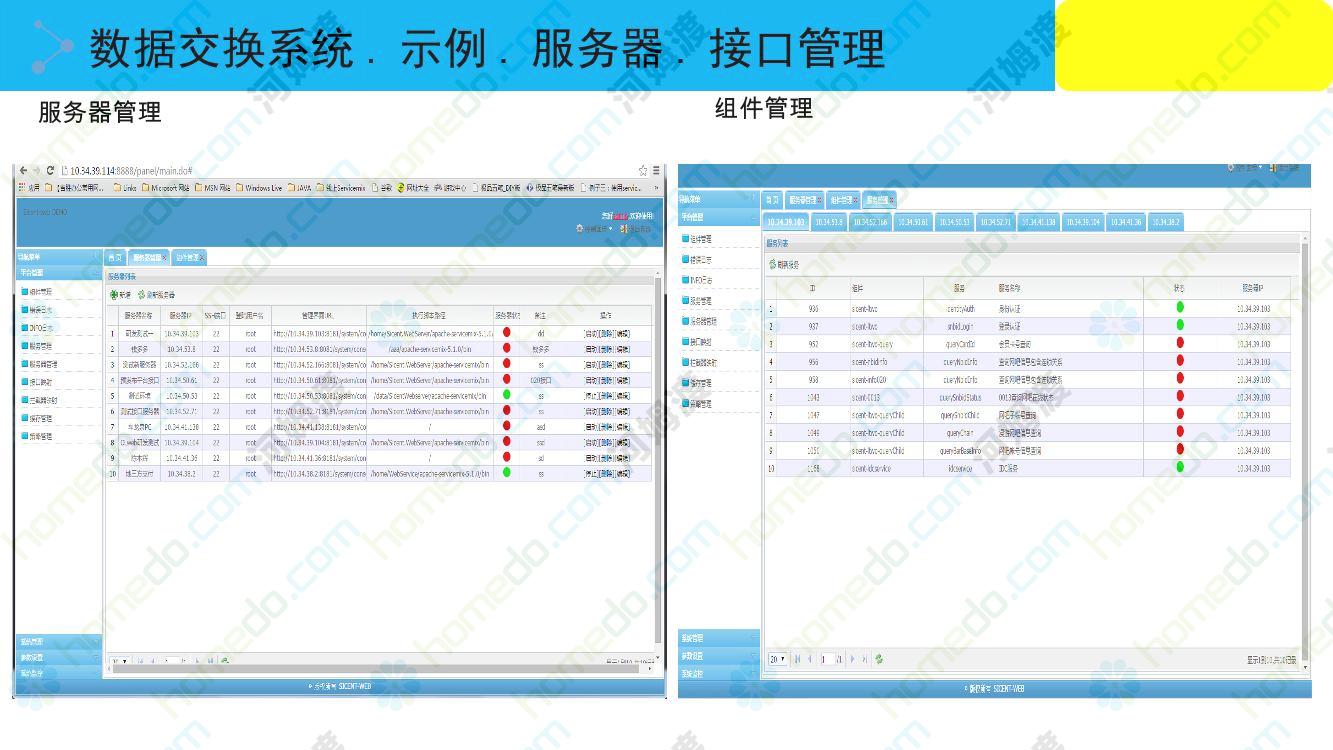1333x750 pixels.
Task: Go to next page in right window pager
Action: point(852,659)
